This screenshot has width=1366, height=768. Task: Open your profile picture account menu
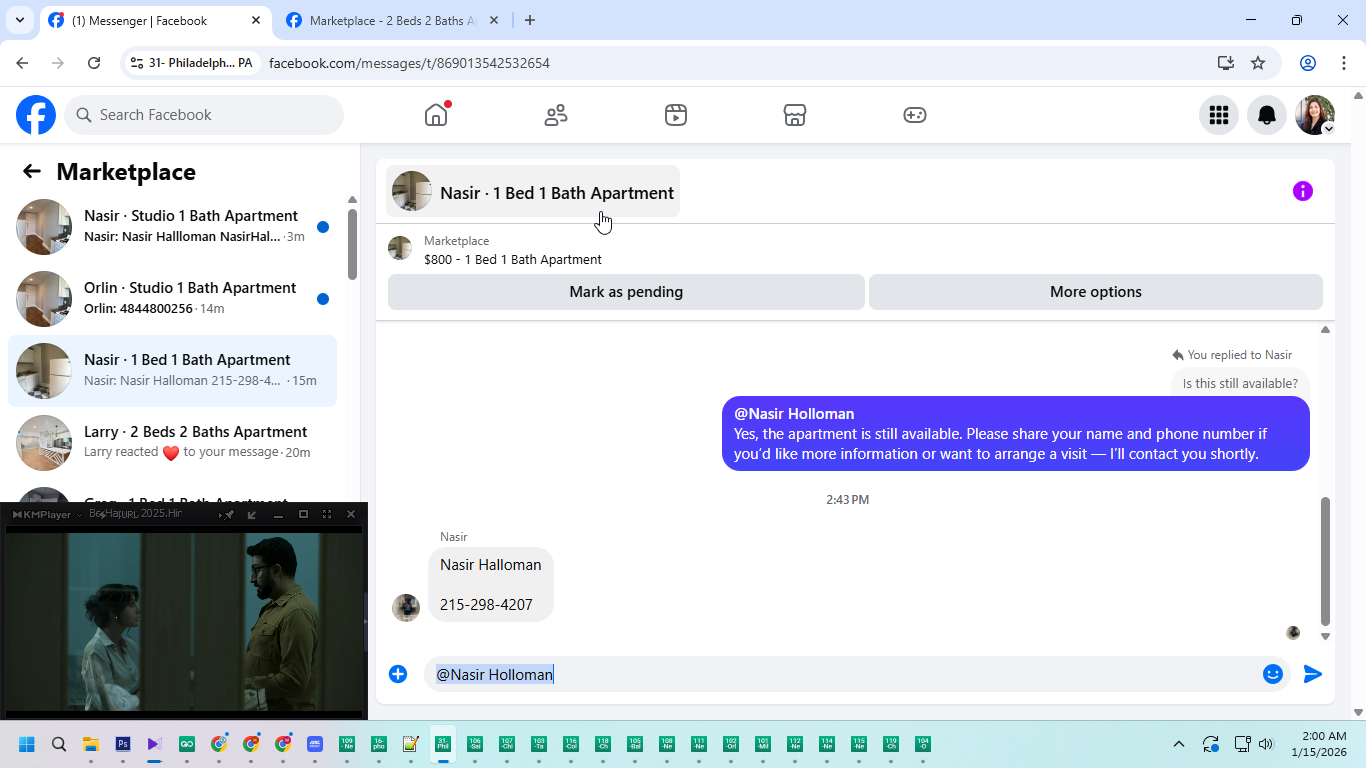(1315, 115)
